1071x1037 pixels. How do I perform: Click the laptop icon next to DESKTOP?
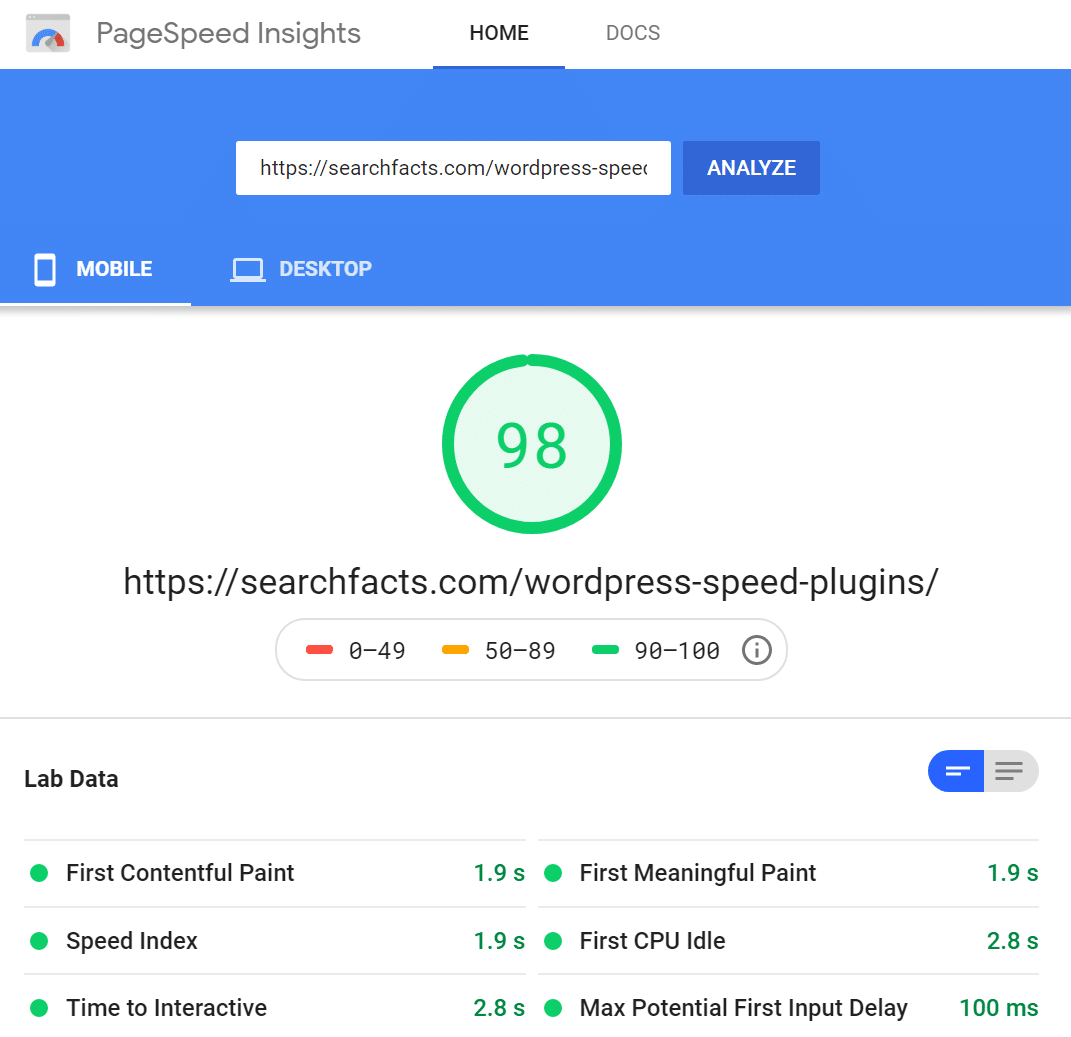coord(247,268)
